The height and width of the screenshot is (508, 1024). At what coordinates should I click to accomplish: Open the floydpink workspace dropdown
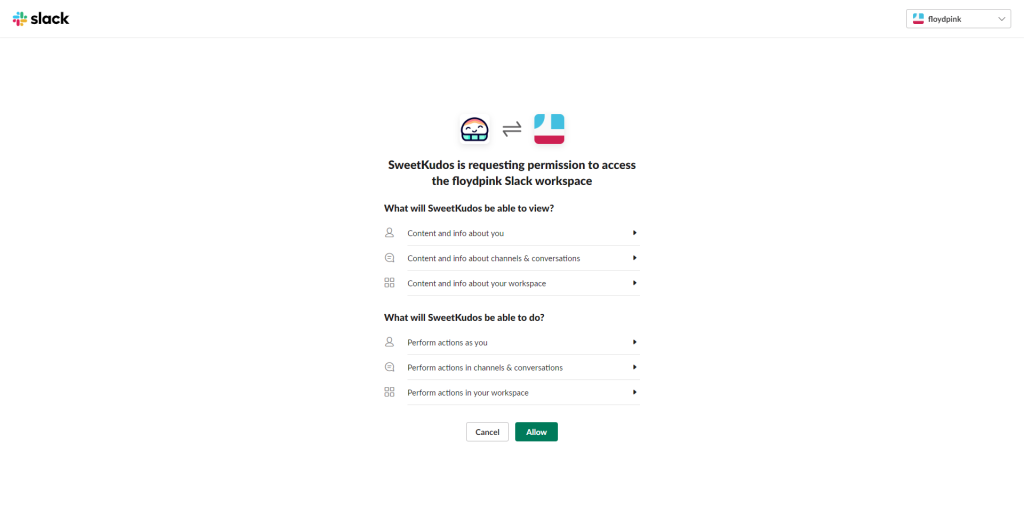(958, 19)
